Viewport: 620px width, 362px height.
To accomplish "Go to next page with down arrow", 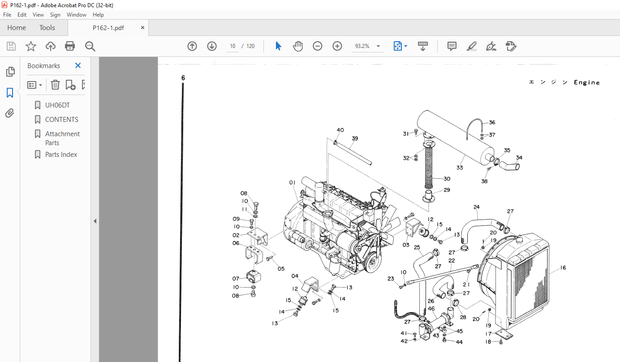I will coord(212,46).
